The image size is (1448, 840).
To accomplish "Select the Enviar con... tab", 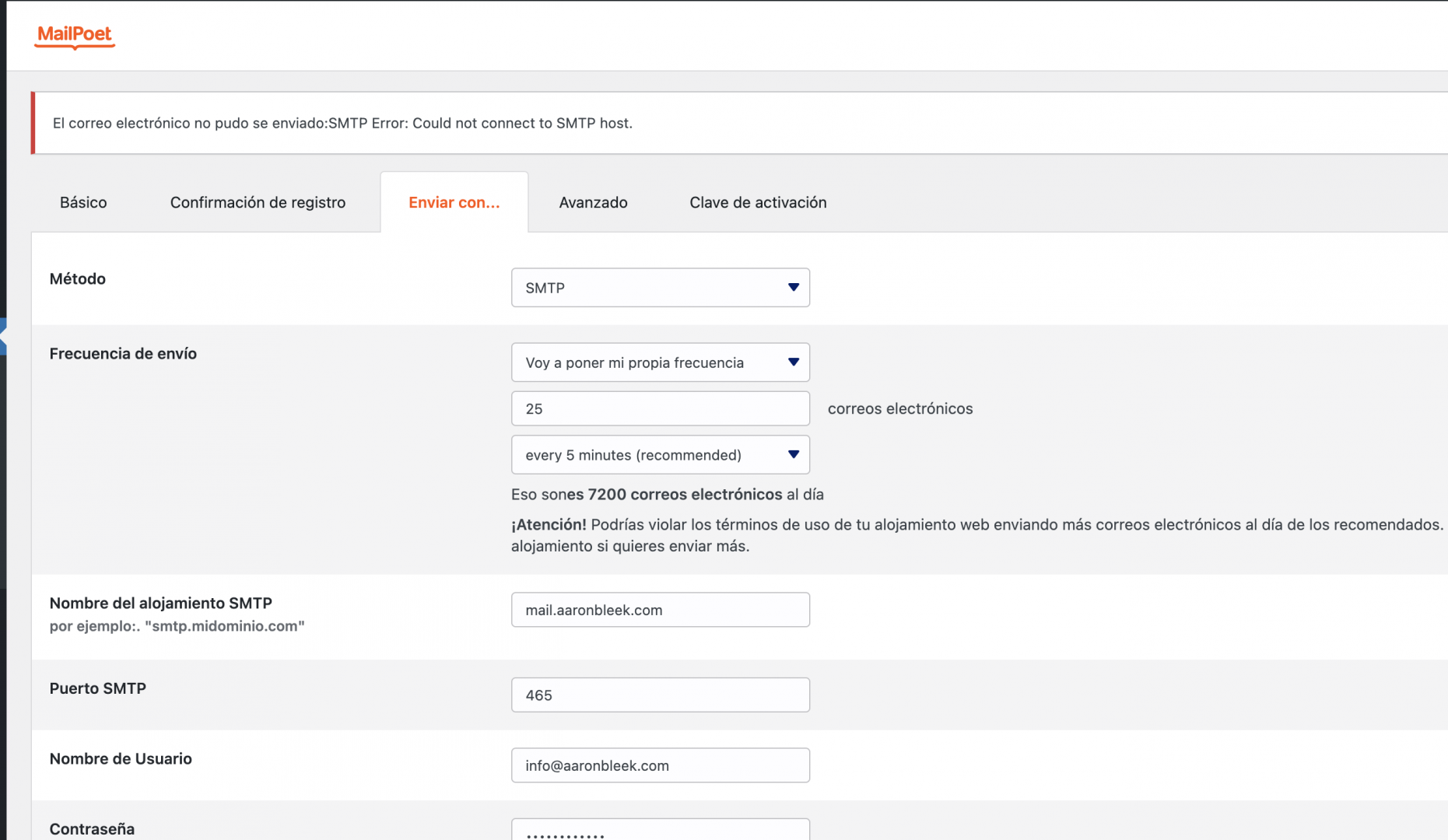I will pyautogui.click(x=454, y=202).
